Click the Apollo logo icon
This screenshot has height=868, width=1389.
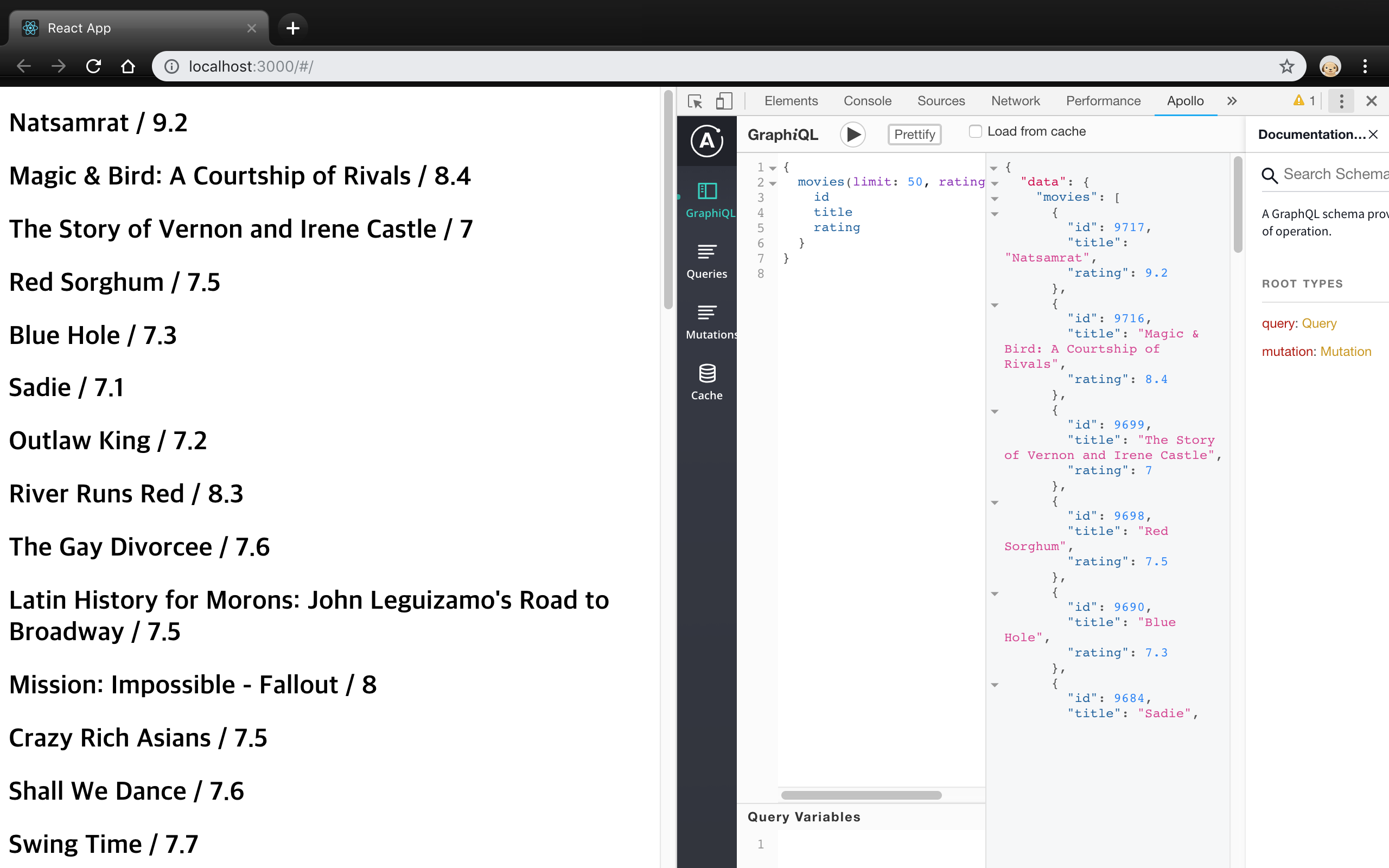706,141
